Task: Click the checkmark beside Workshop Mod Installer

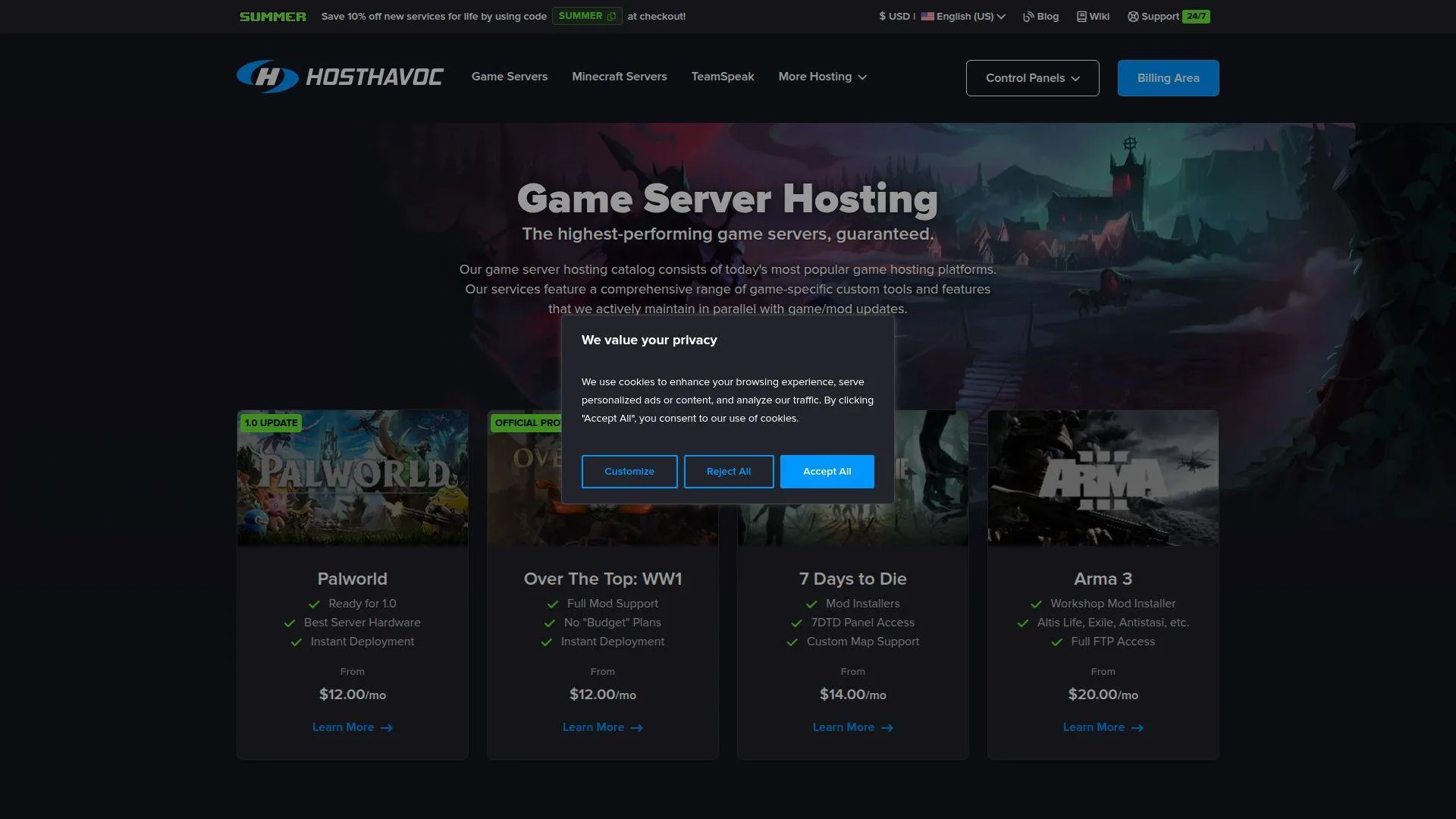Action: tap(1036, 604)
